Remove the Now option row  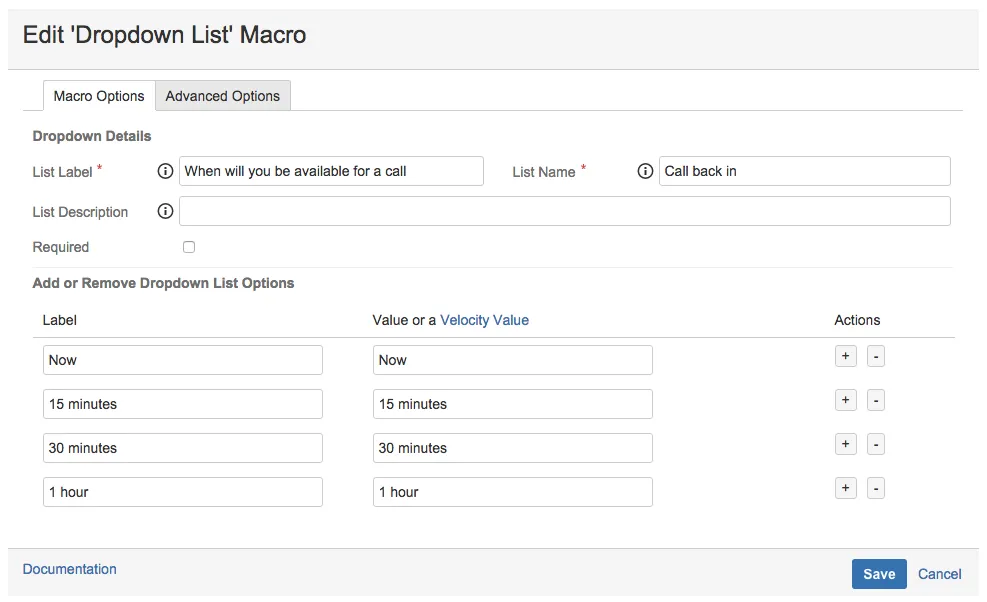pyautogui.click(x=876, y=356)
